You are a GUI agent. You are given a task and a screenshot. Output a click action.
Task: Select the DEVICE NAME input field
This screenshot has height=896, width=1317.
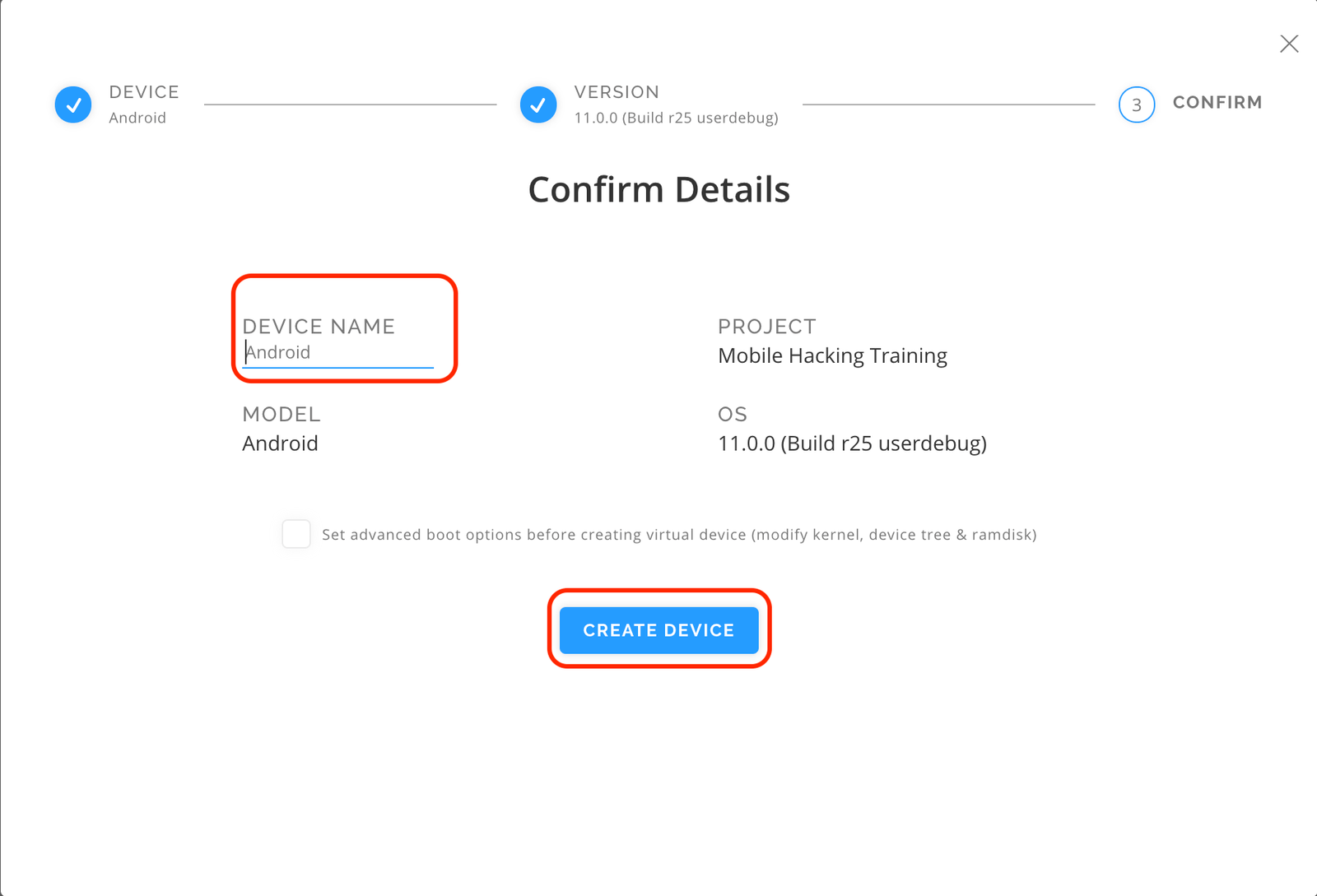click(339, 352)
